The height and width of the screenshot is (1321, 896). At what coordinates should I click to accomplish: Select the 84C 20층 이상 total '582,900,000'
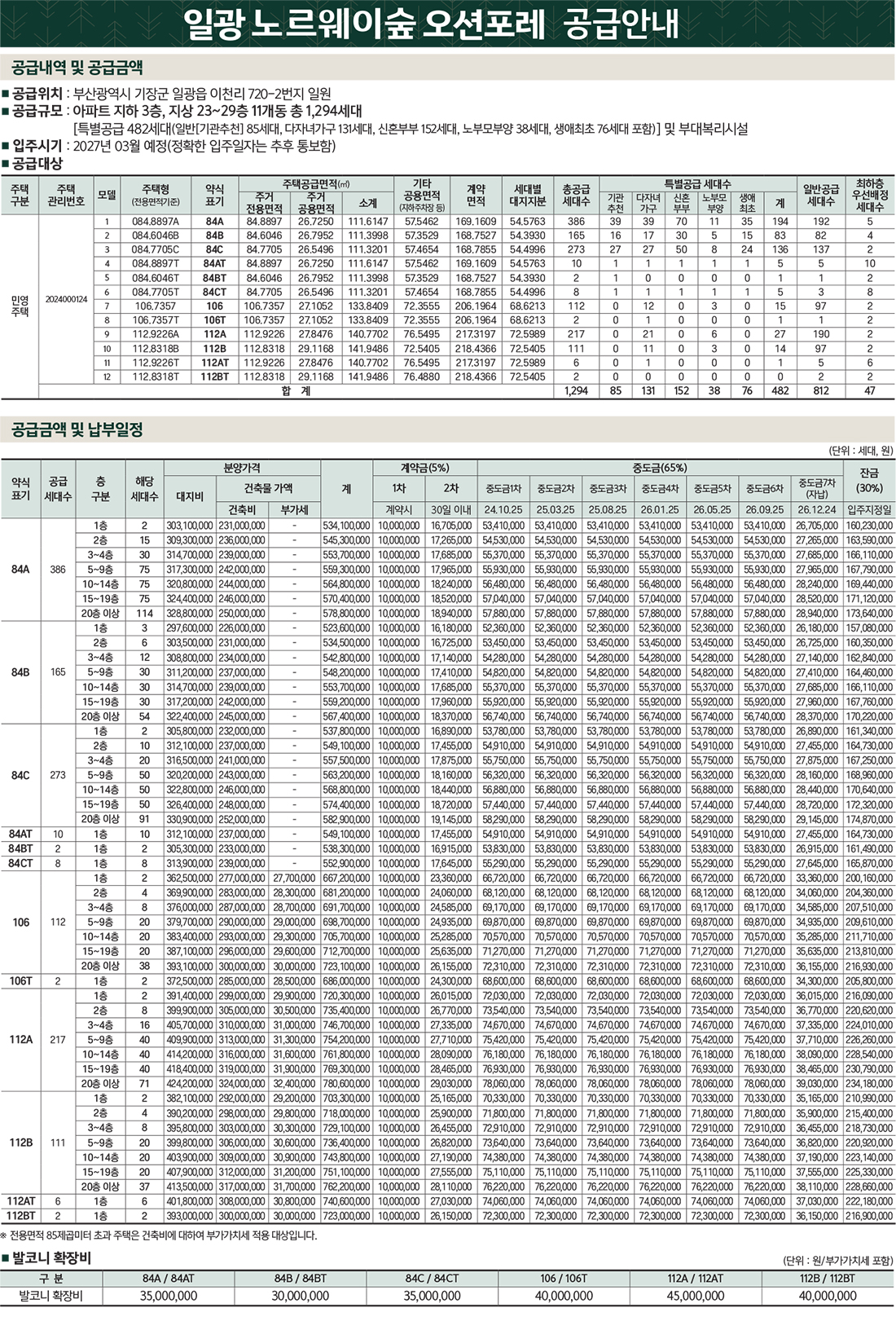(346, 819)
